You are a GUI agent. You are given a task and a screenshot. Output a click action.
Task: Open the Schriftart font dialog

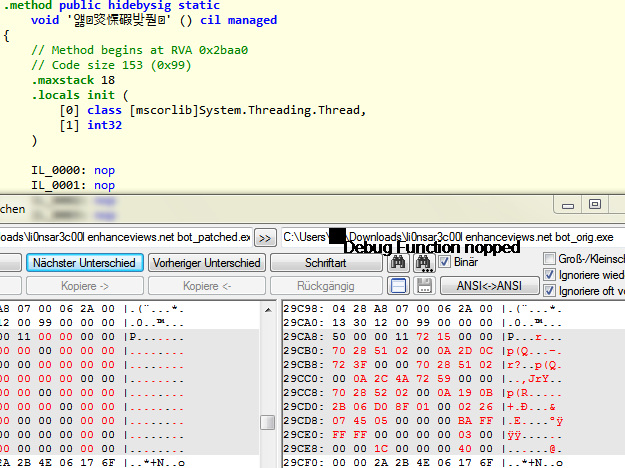(x=326, y=263)
